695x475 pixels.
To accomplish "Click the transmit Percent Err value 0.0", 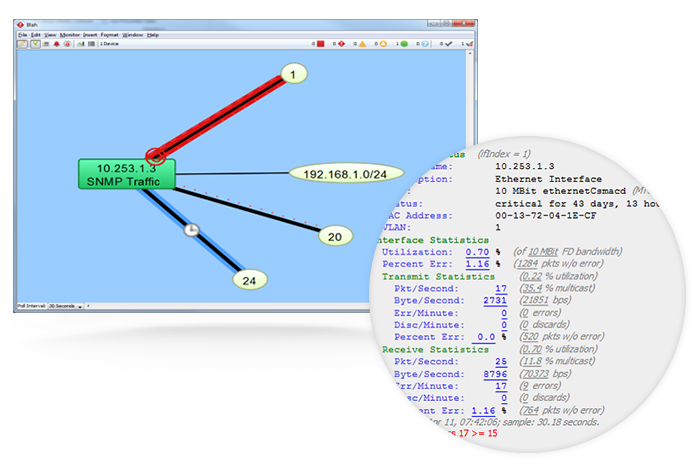I will click(486, 337).
